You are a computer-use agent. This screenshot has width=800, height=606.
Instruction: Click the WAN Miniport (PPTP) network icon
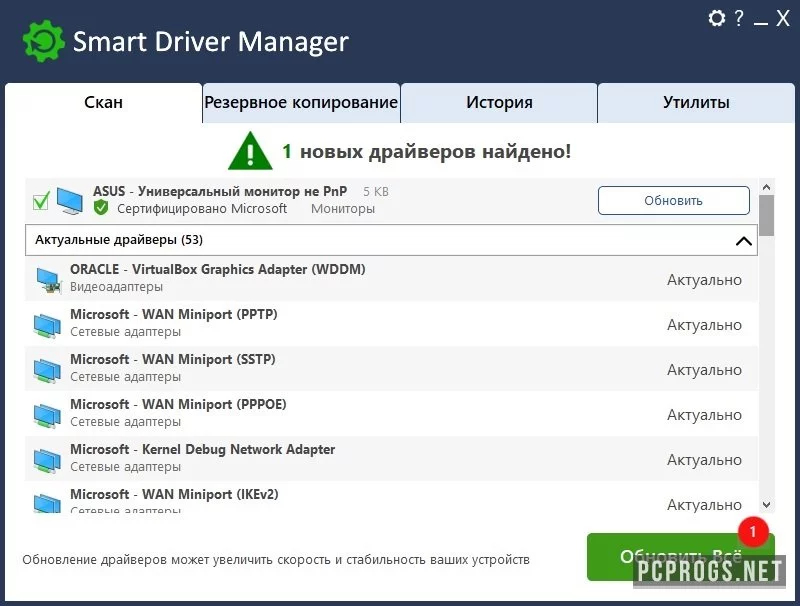tap(47, 325)
